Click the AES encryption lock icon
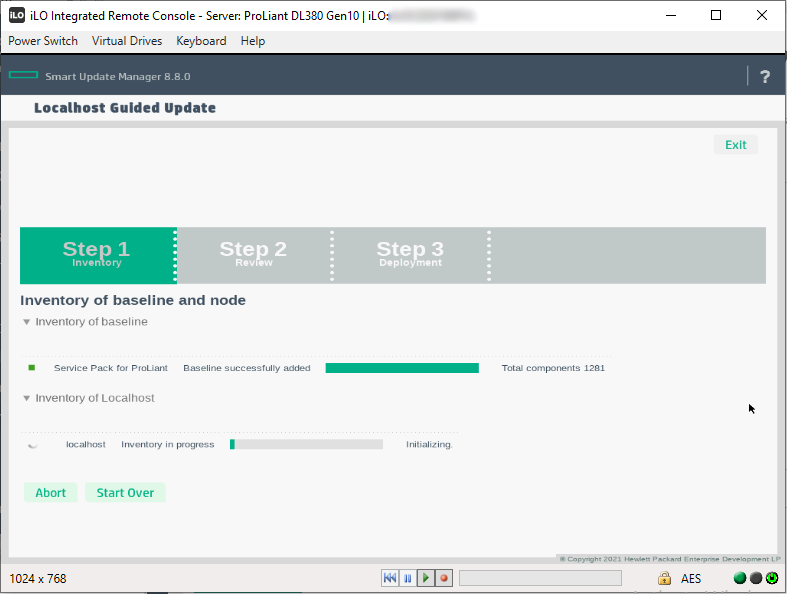 (664, 578)
